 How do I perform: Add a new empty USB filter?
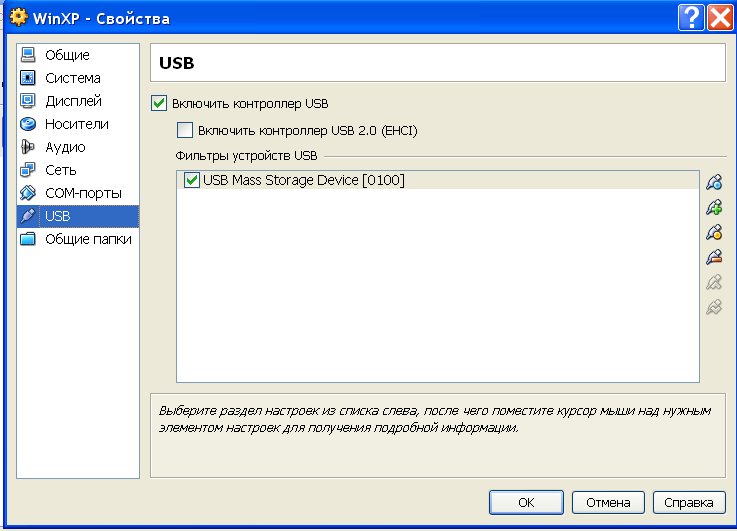(713, 183)
